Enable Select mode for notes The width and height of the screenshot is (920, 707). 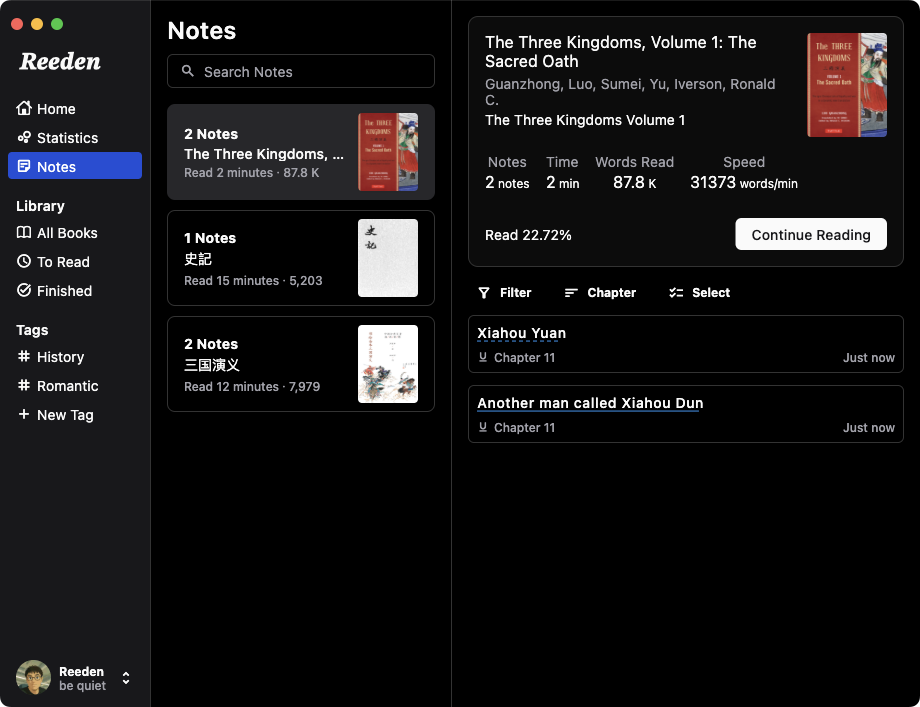(x=699, y=292)
